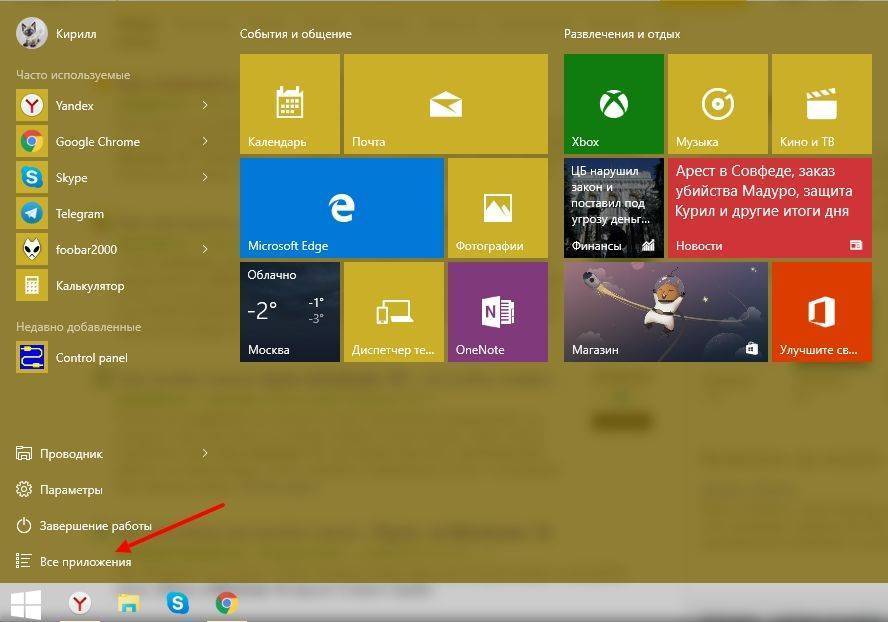Screen dimensions: 888x622
Task: Open the Музыка tile
Action: click(717, 103)
